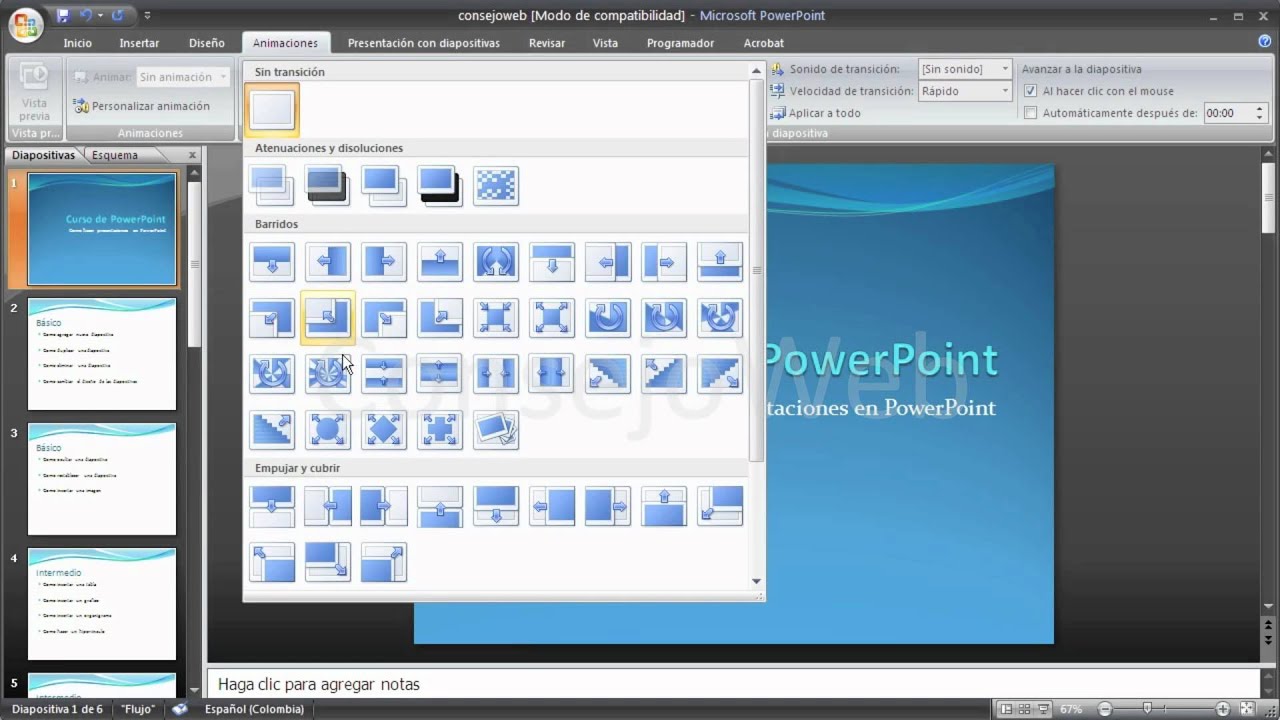This screenshot has height=720, width=1280.
Task: Save presentation with Quick Access Save icon
Action: tap(64, 15)
